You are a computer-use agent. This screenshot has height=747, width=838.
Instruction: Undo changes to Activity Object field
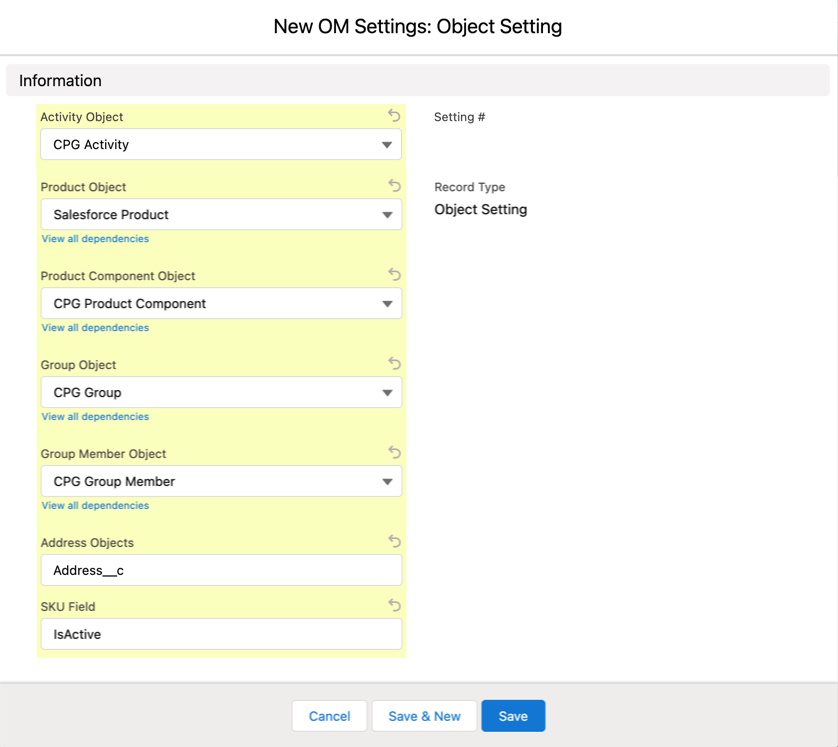coord(394,116)
